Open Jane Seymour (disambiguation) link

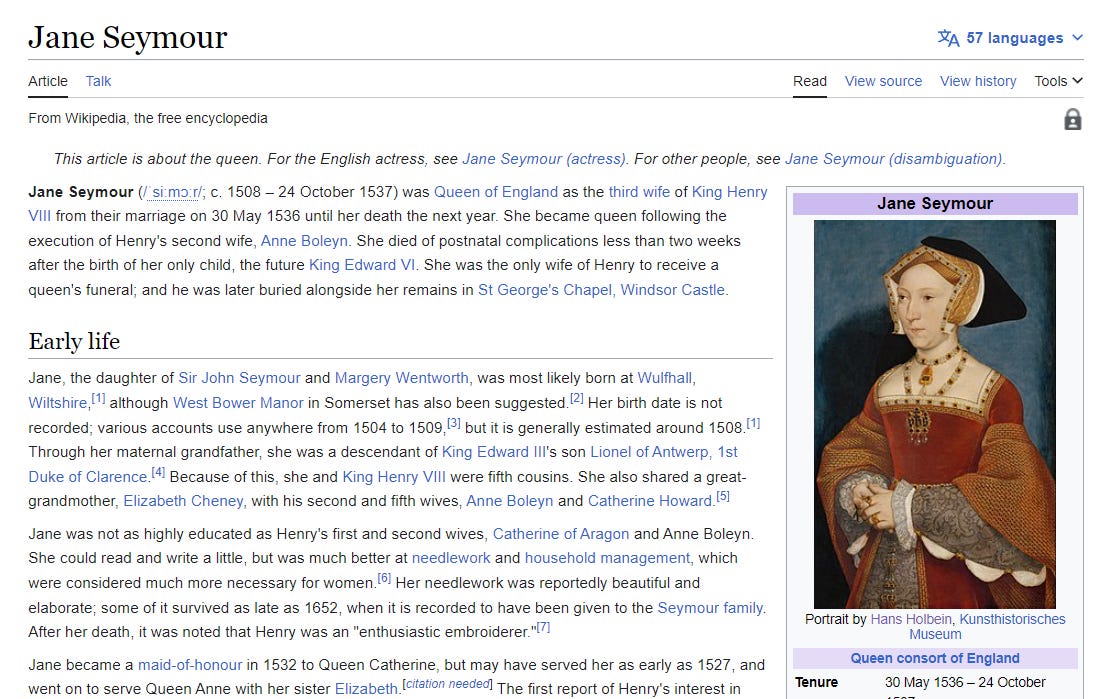click(894, 159)
